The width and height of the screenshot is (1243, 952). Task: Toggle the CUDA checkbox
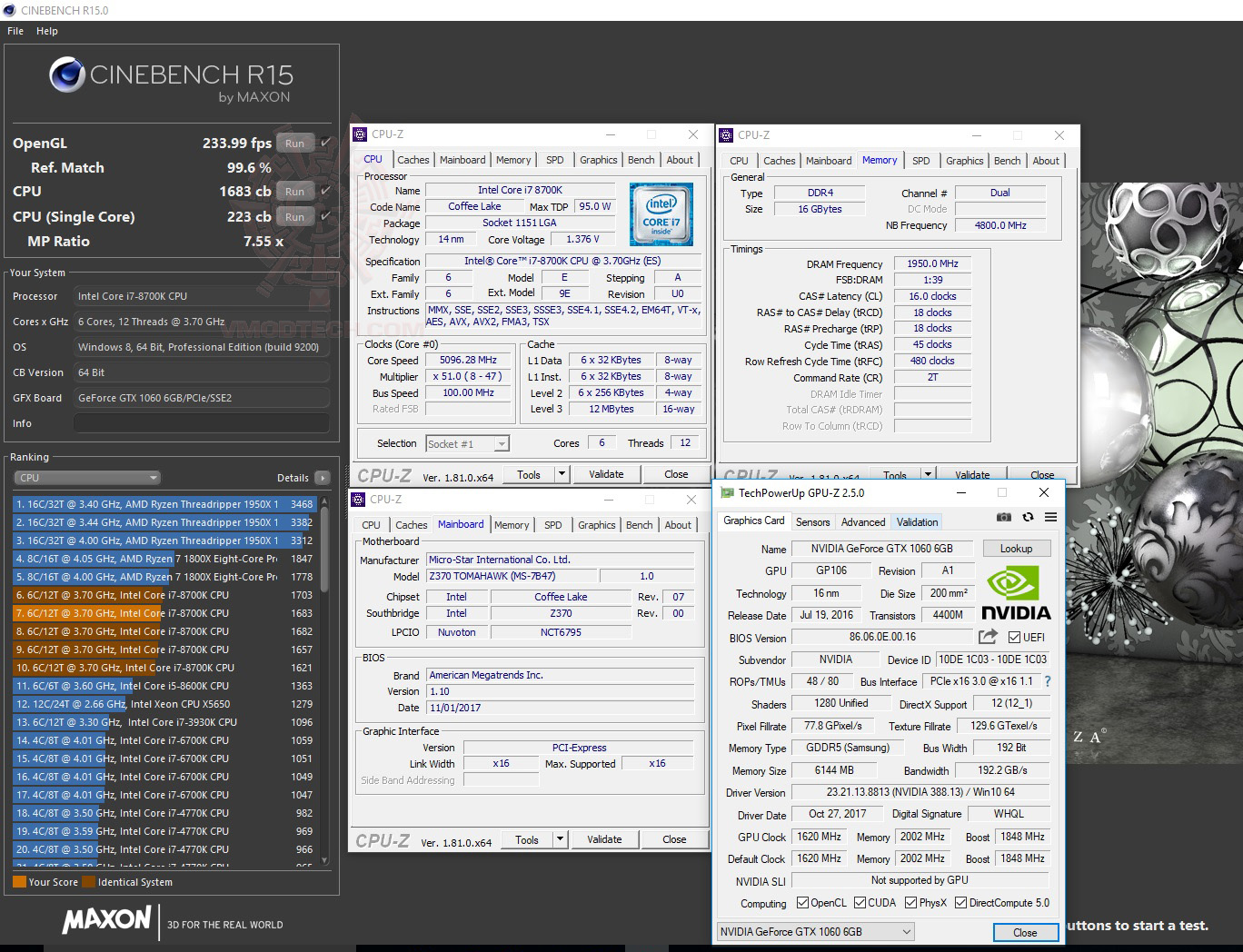[x=859, y=903]
